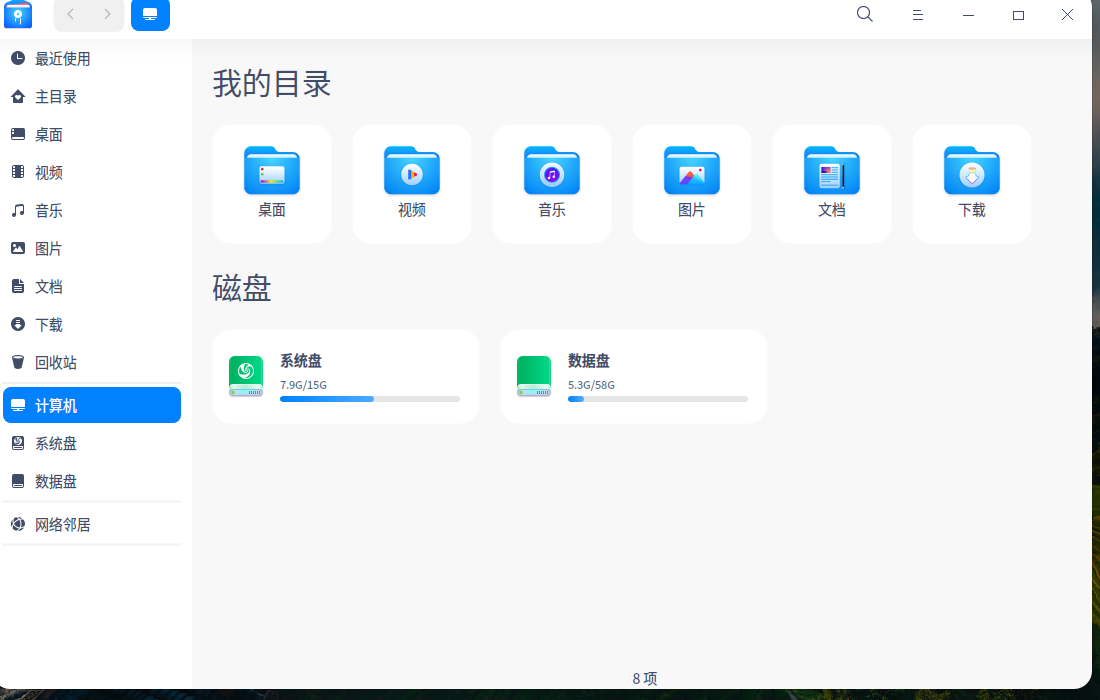Open the 下载 folder icon
The height and width of the screenshot is (700, 1100).
971,170
